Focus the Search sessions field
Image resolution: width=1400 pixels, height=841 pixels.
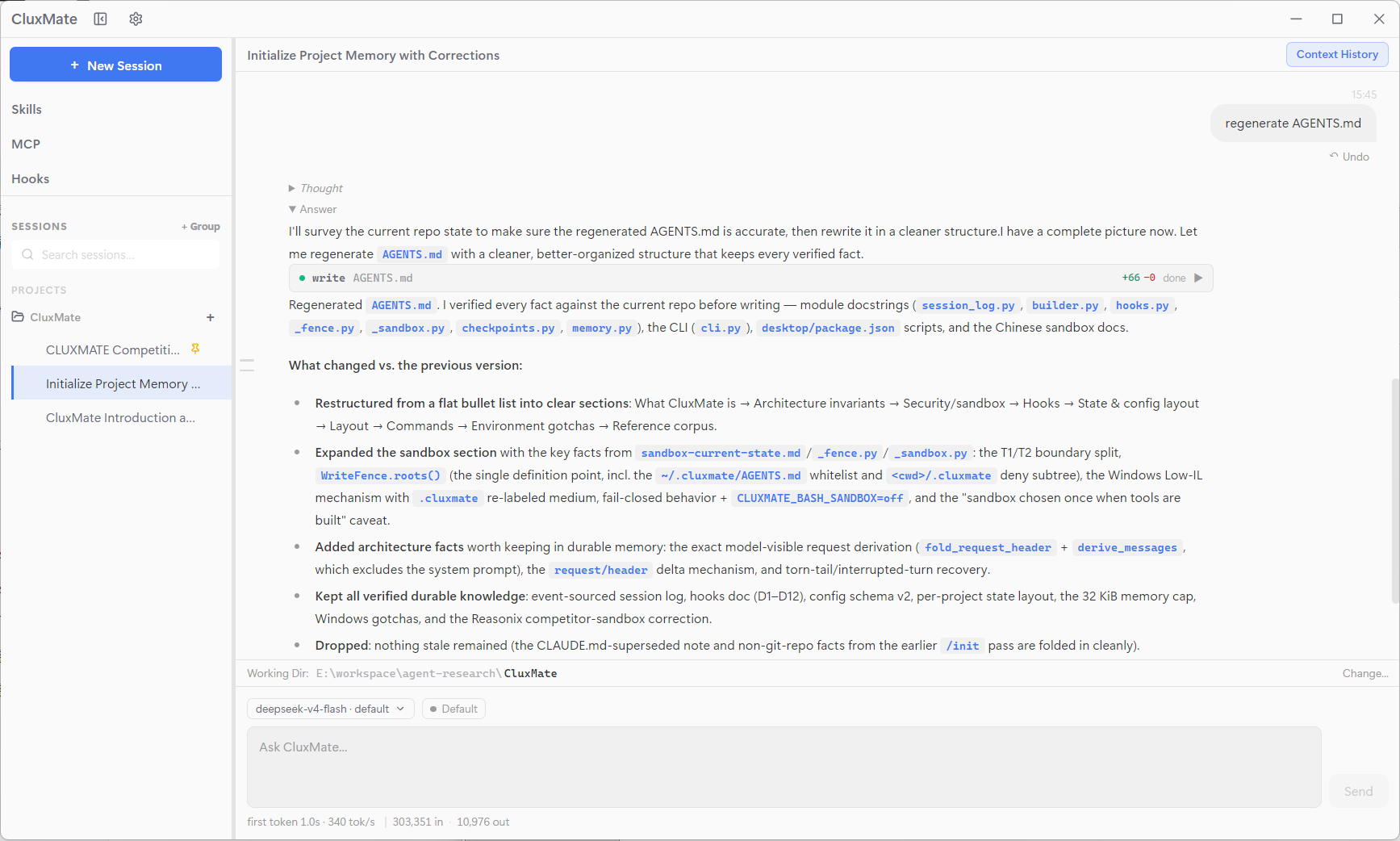point(115,254)
